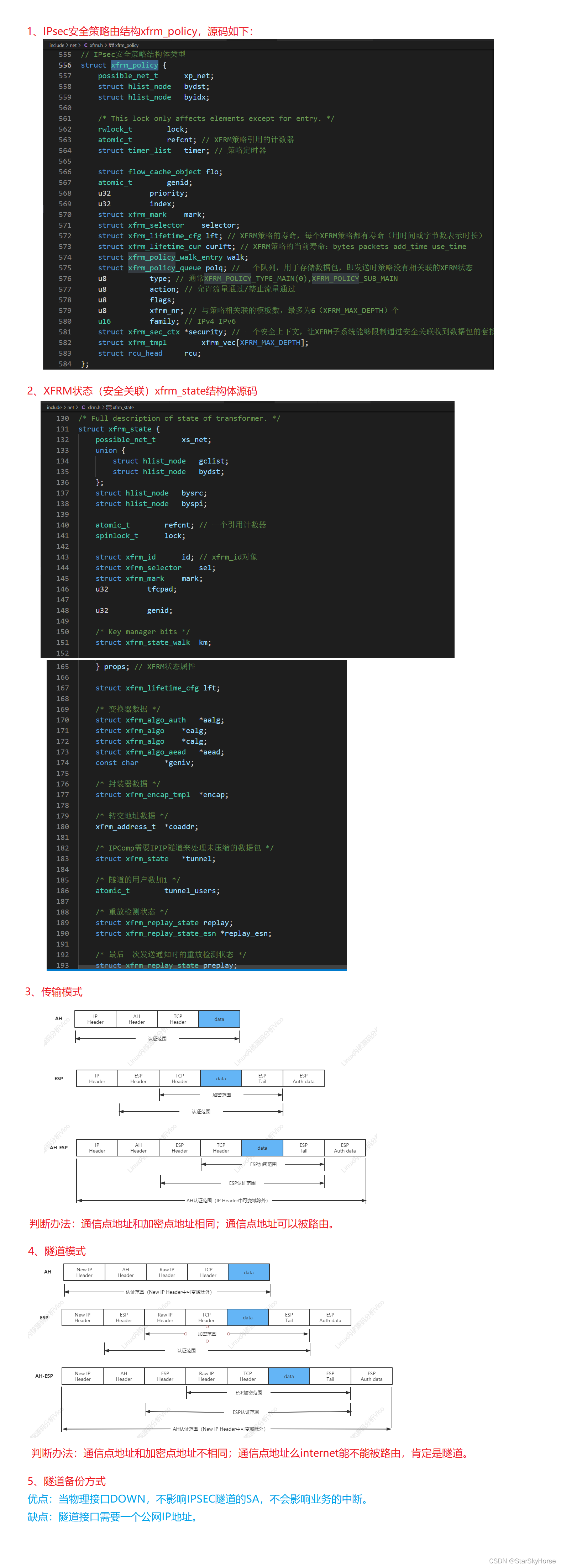Click 'AH认证范围（New IP Header中可变域除外）' label
This screenshot has width=561, height=1568.
click(219, 1429)
